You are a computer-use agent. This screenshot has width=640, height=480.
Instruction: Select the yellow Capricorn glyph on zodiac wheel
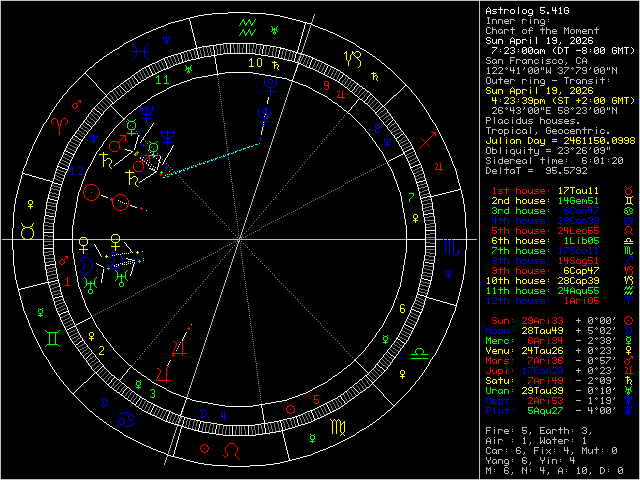350,57
